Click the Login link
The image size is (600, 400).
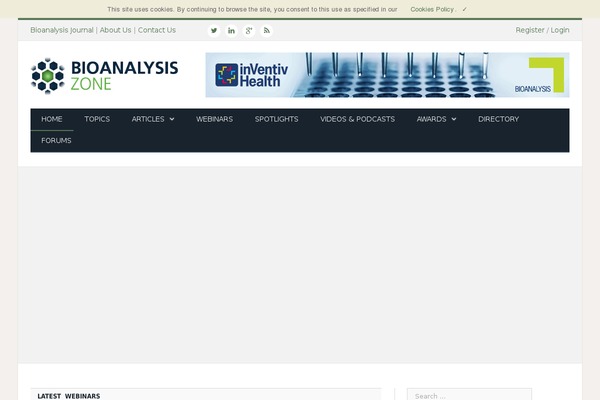click(560, 30)
